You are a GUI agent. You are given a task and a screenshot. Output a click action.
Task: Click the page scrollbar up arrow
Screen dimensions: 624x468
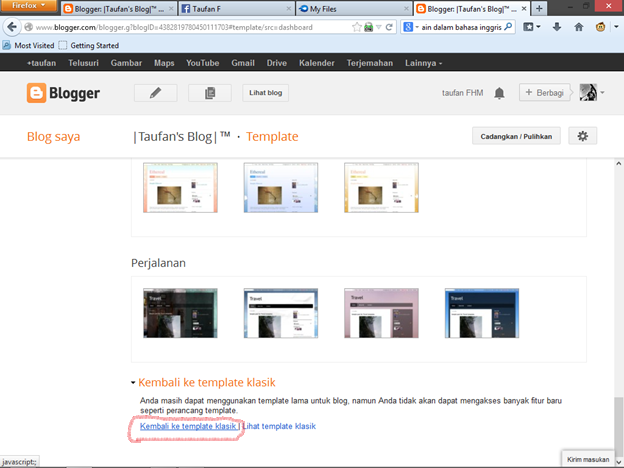(619, 164)
